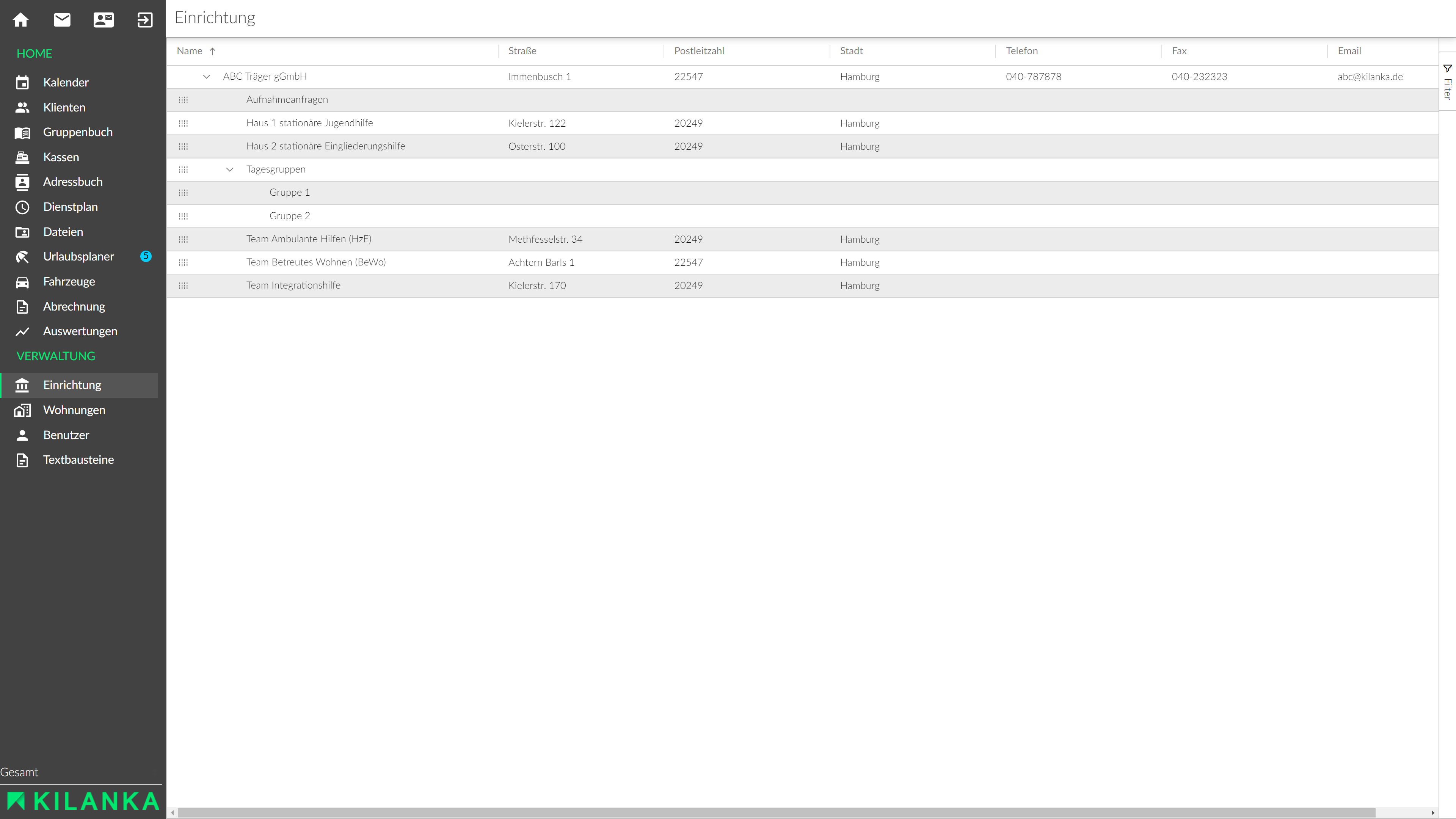This screenshot has width=1456, height=819.
Task: Click the logout exit icon
Action: 145,20
